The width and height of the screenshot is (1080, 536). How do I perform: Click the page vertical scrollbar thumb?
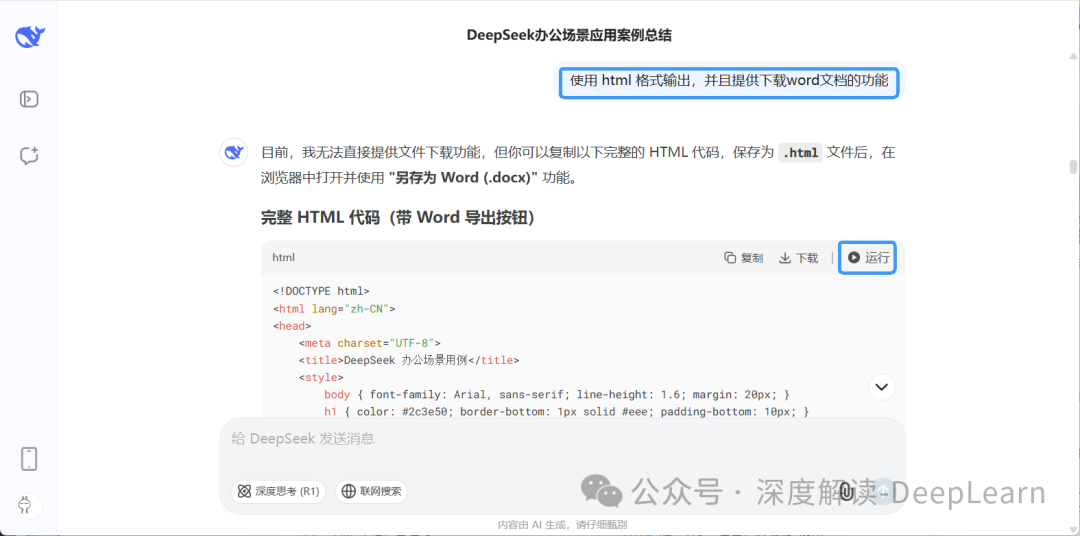tap(1073, 167)
